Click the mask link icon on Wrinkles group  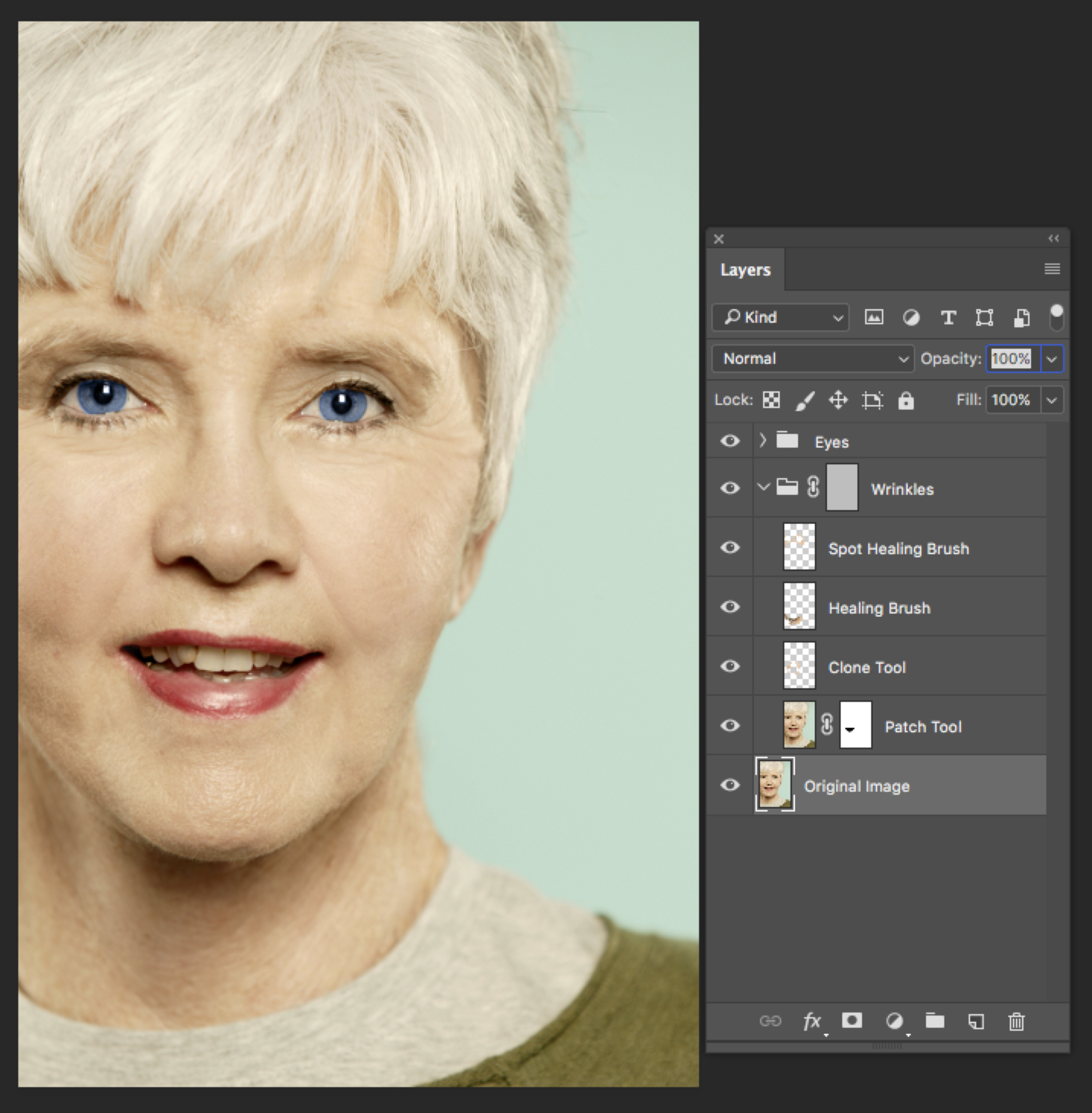(813, 487)
